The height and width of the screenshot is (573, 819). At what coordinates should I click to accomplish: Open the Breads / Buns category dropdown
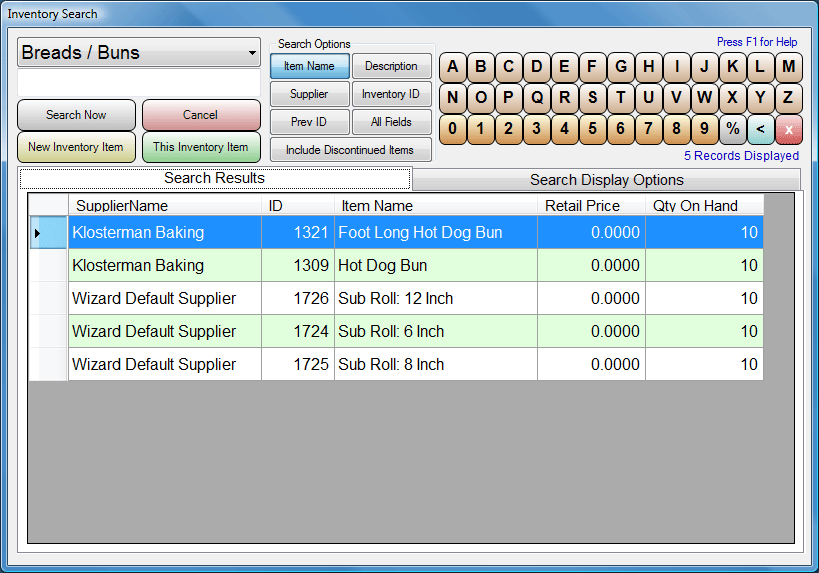click(x=139, y=53)
